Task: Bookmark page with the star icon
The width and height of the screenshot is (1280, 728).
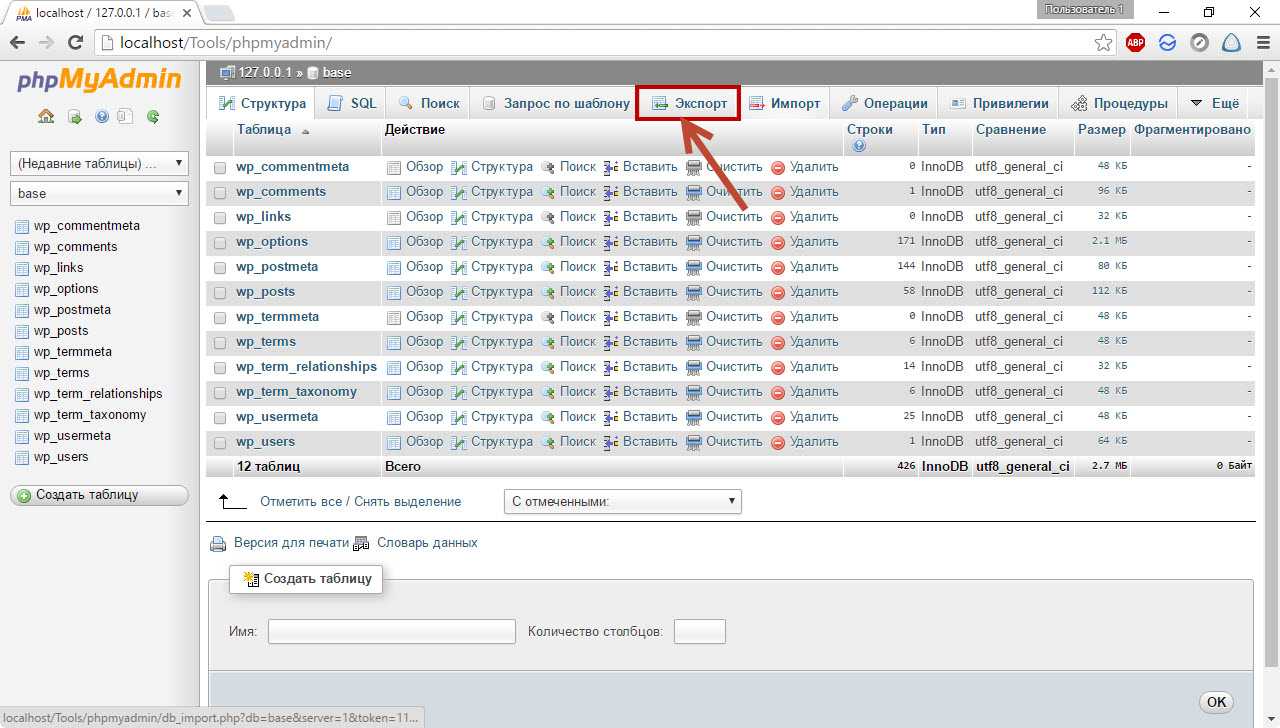Action: [x=1103, y=43]
